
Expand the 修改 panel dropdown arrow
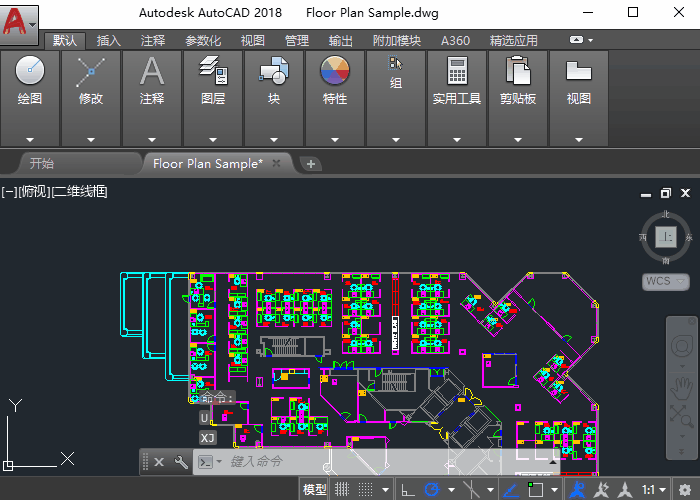pos(91,140)
